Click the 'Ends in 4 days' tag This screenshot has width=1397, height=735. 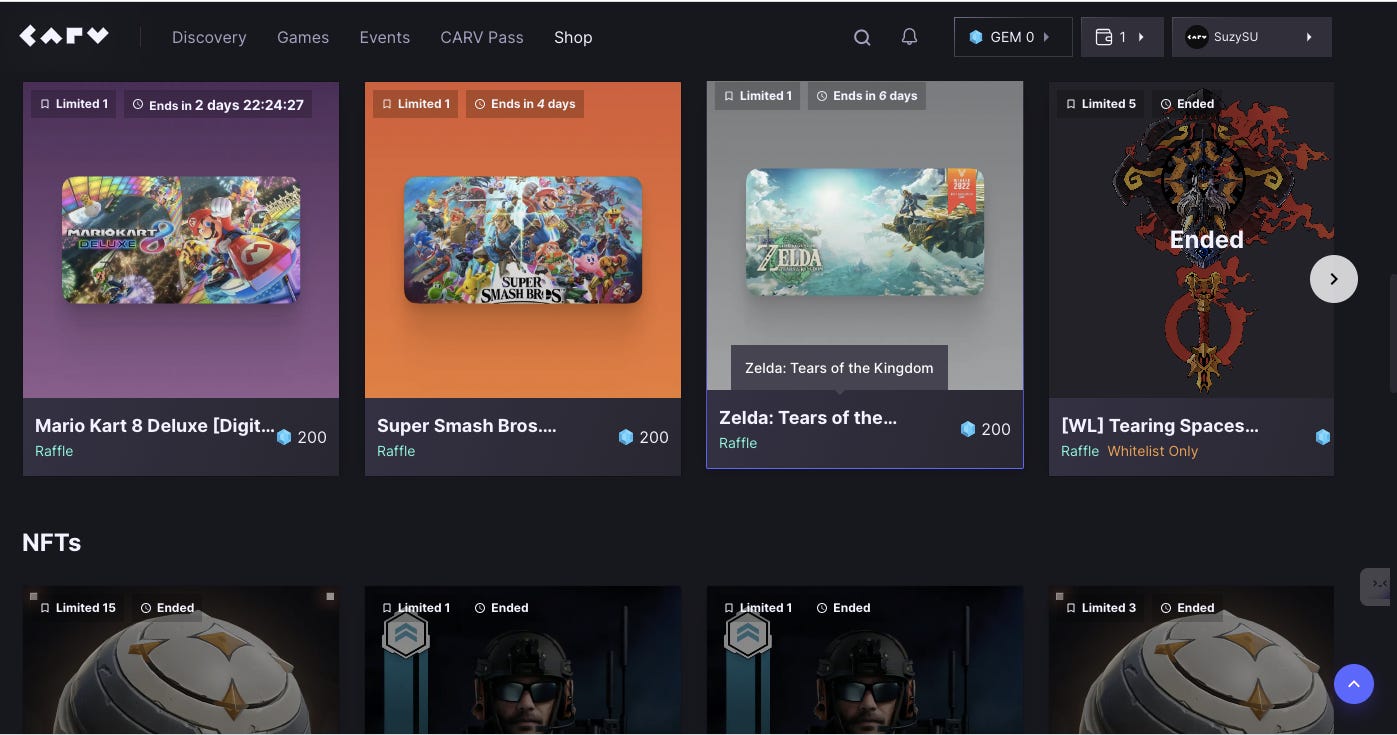click(x=525, y=104)
